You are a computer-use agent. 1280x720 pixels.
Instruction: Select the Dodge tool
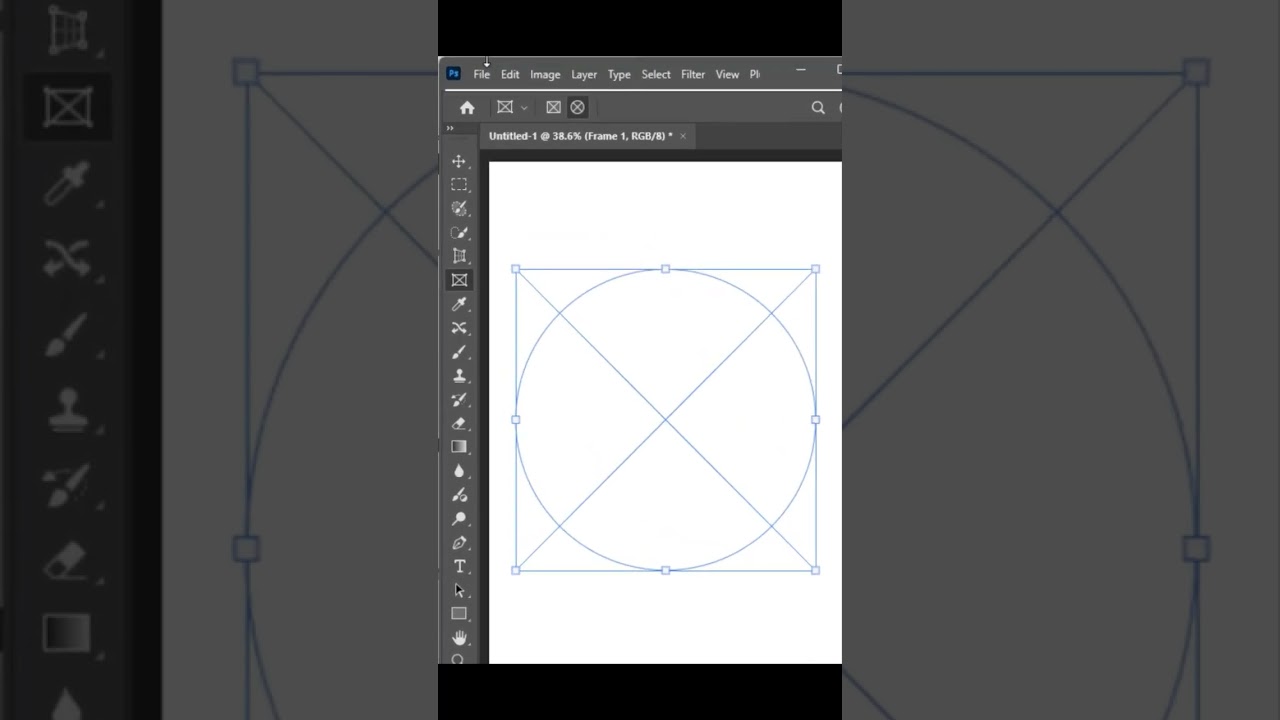(x=459, y=519)
